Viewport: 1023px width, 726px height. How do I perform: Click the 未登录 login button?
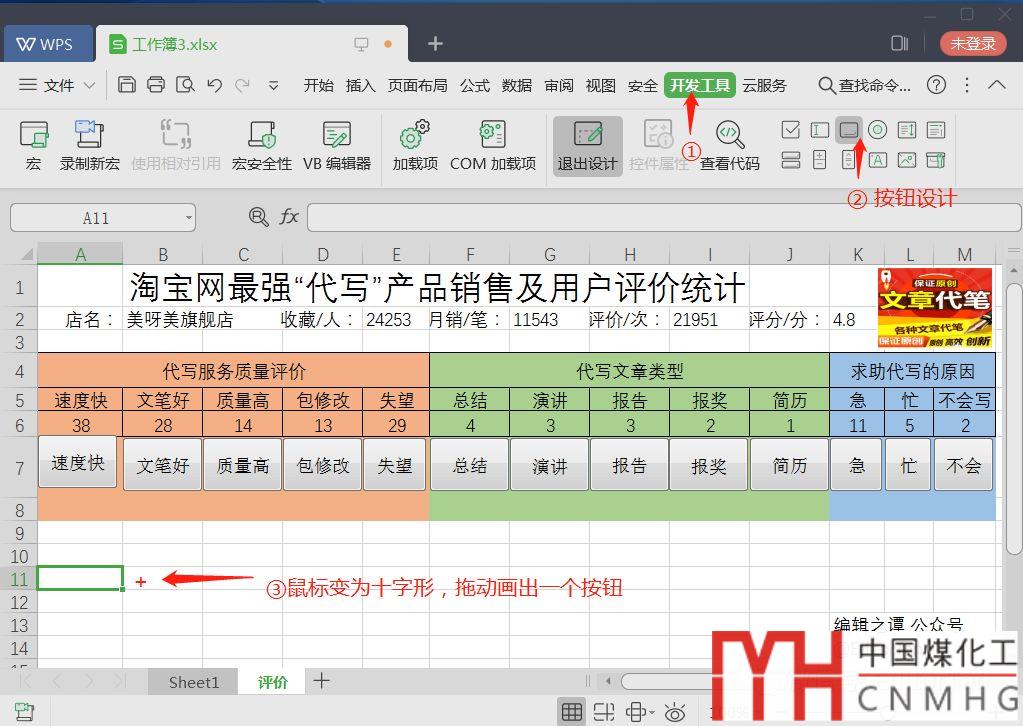click(x=973, y=43)
